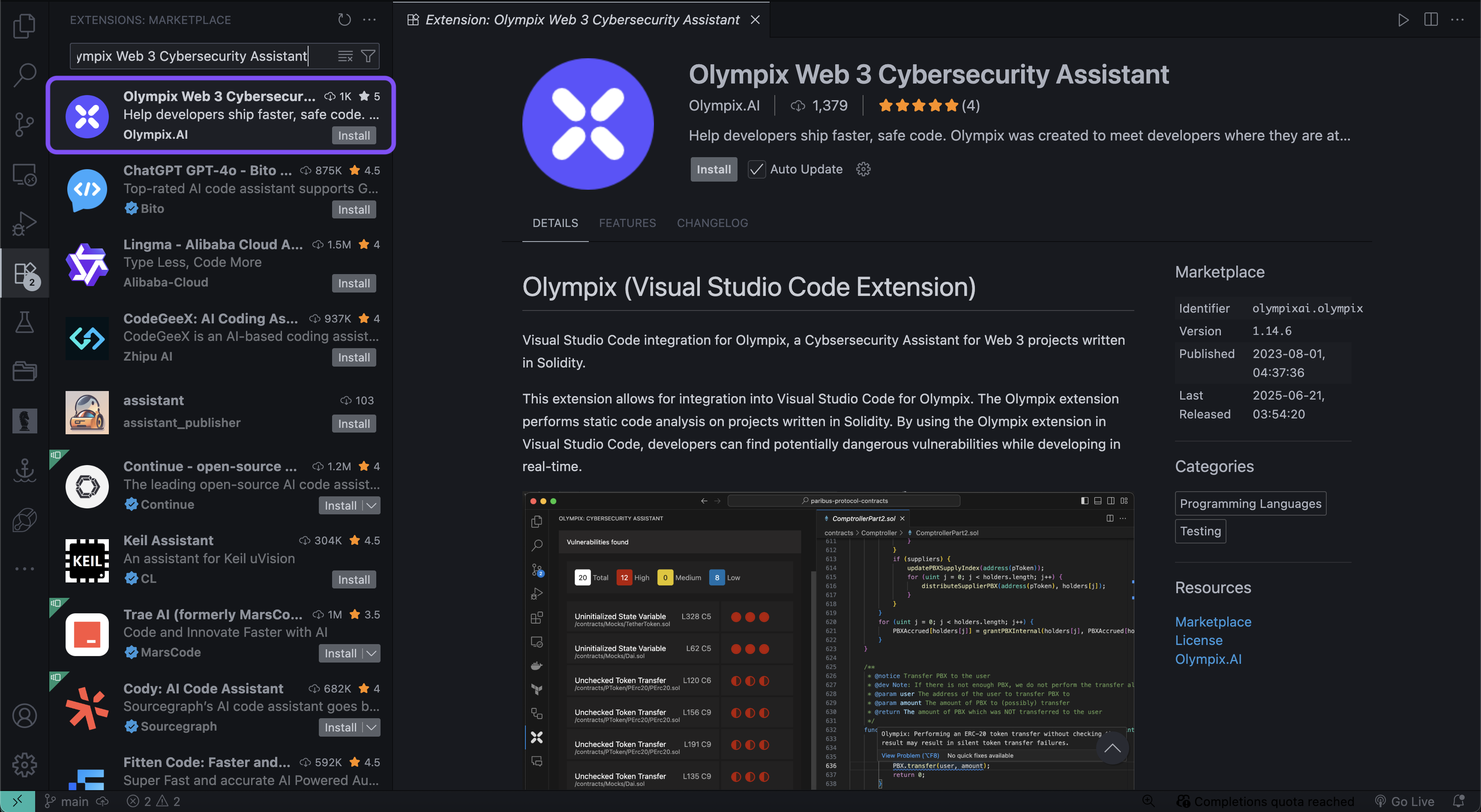Clear extensions search results

(x=345, y=56)
